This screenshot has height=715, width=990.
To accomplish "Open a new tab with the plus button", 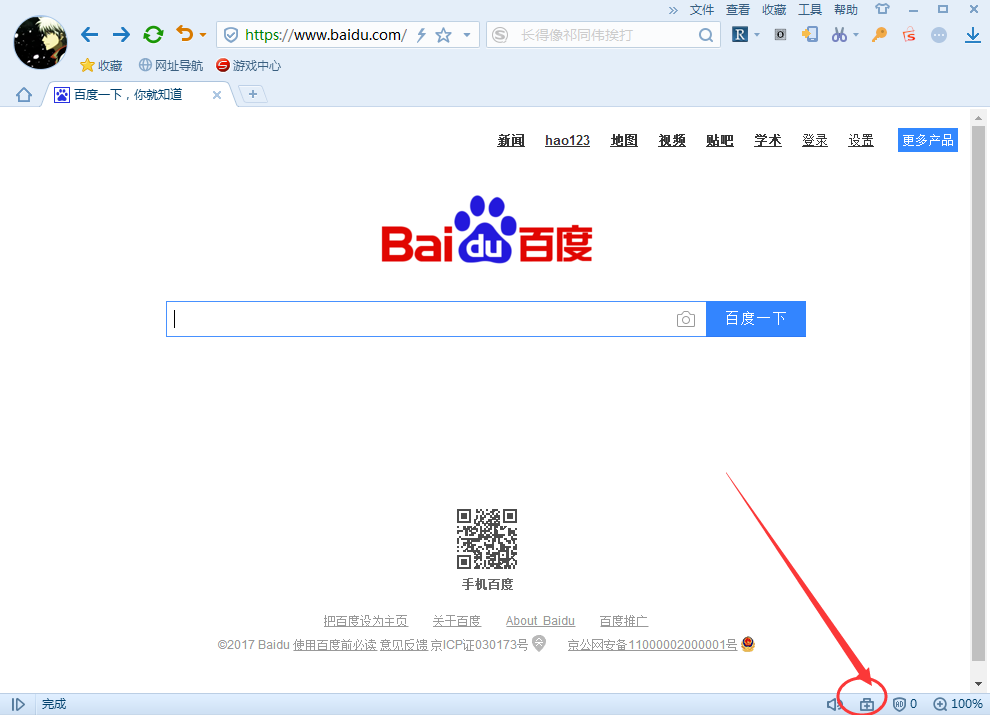I will 253,94.
